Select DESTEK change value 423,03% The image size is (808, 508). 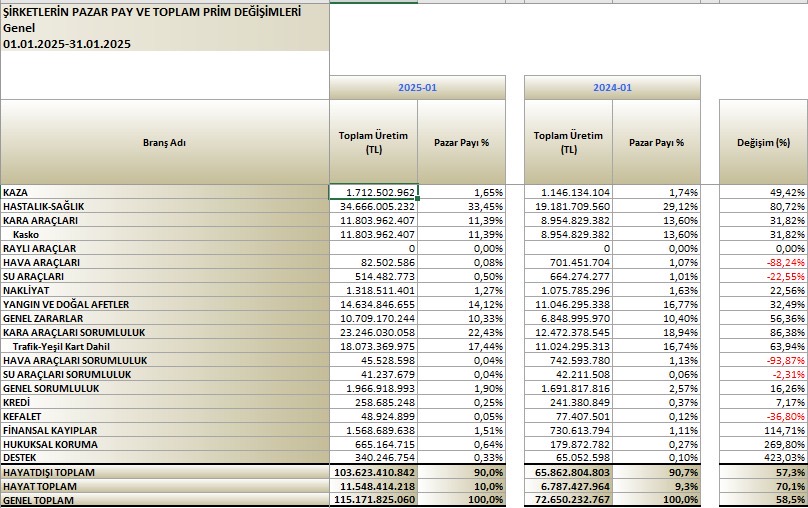(763, 457)
